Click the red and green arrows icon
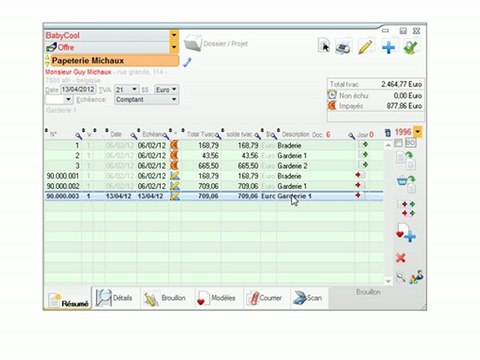Screen dimensions: 480x360 click(x=406, y=208)
